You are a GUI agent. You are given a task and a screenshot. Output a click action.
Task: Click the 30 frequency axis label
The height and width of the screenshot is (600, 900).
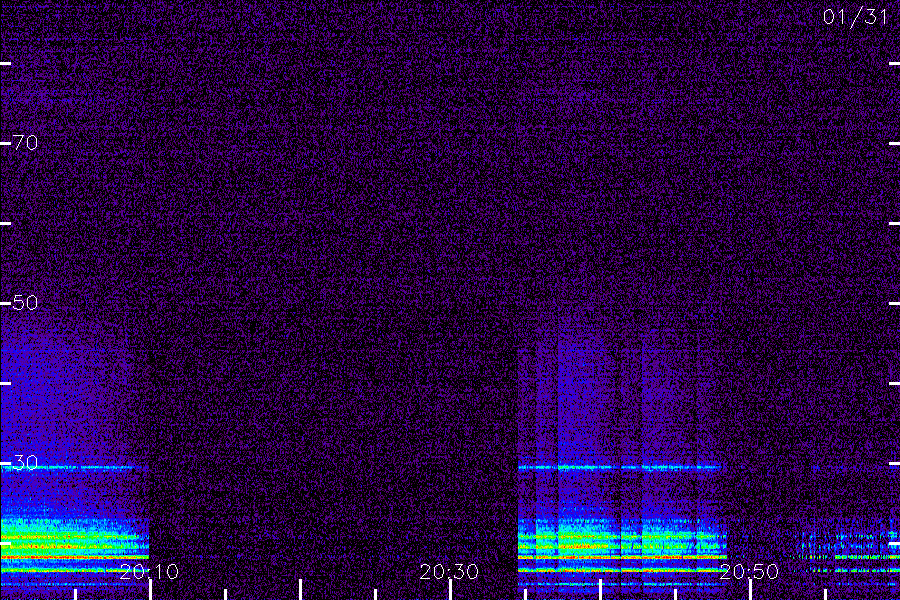point(25,462)
